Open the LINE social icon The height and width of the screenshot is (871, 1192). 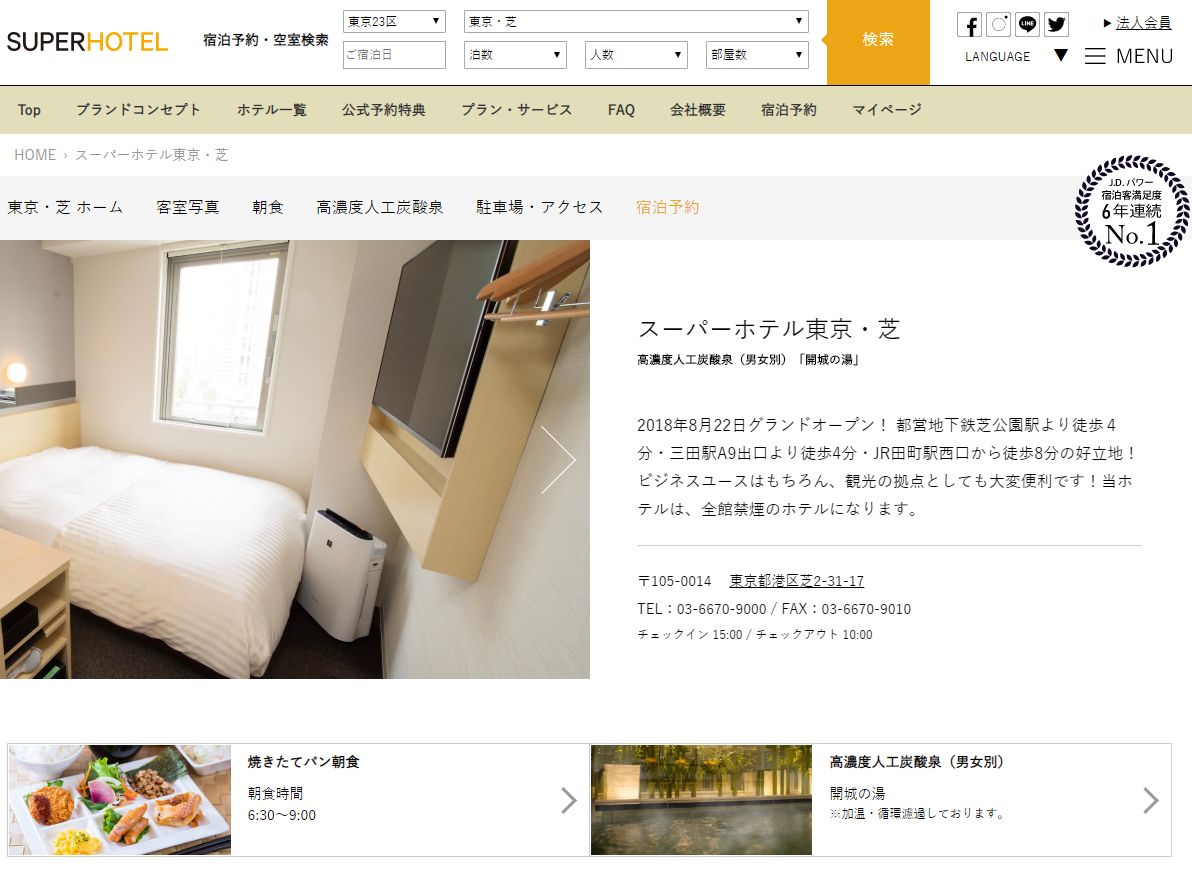point(1027,24)
